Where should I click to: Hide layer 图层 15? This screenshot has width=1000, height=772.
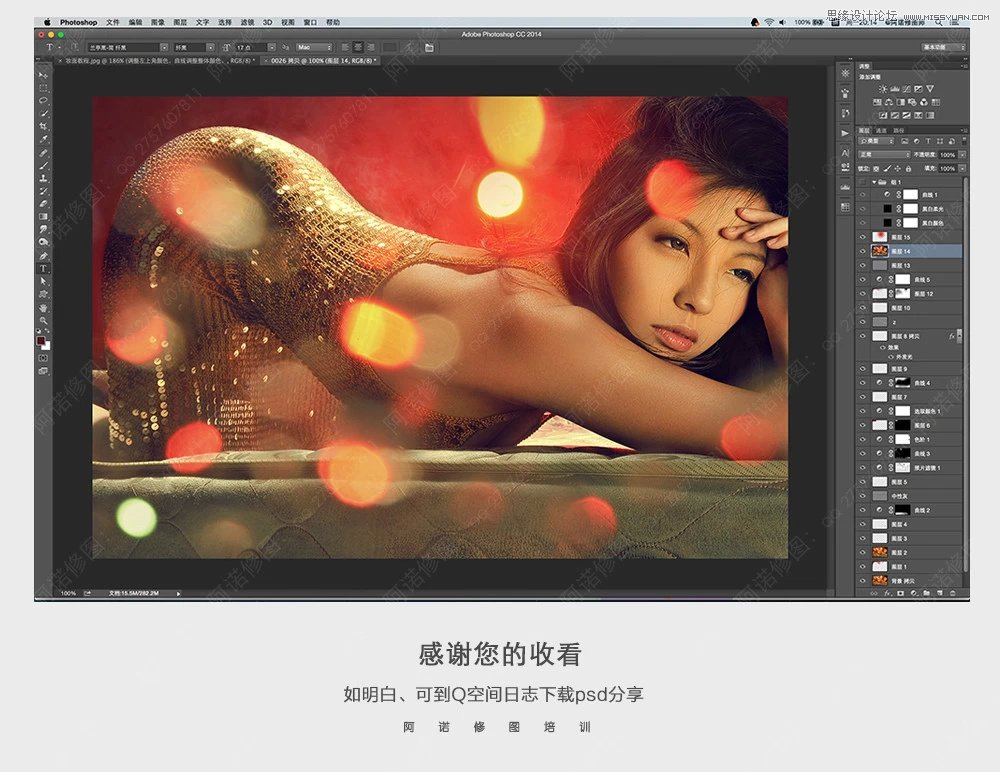pos(863,237)
